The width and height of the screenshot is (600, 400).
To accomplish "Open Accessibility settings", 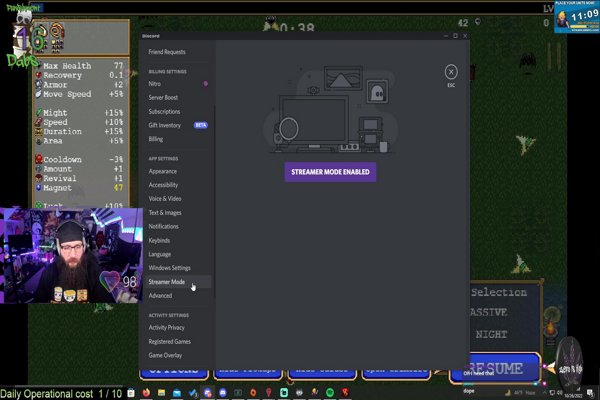I will point(163,185).
